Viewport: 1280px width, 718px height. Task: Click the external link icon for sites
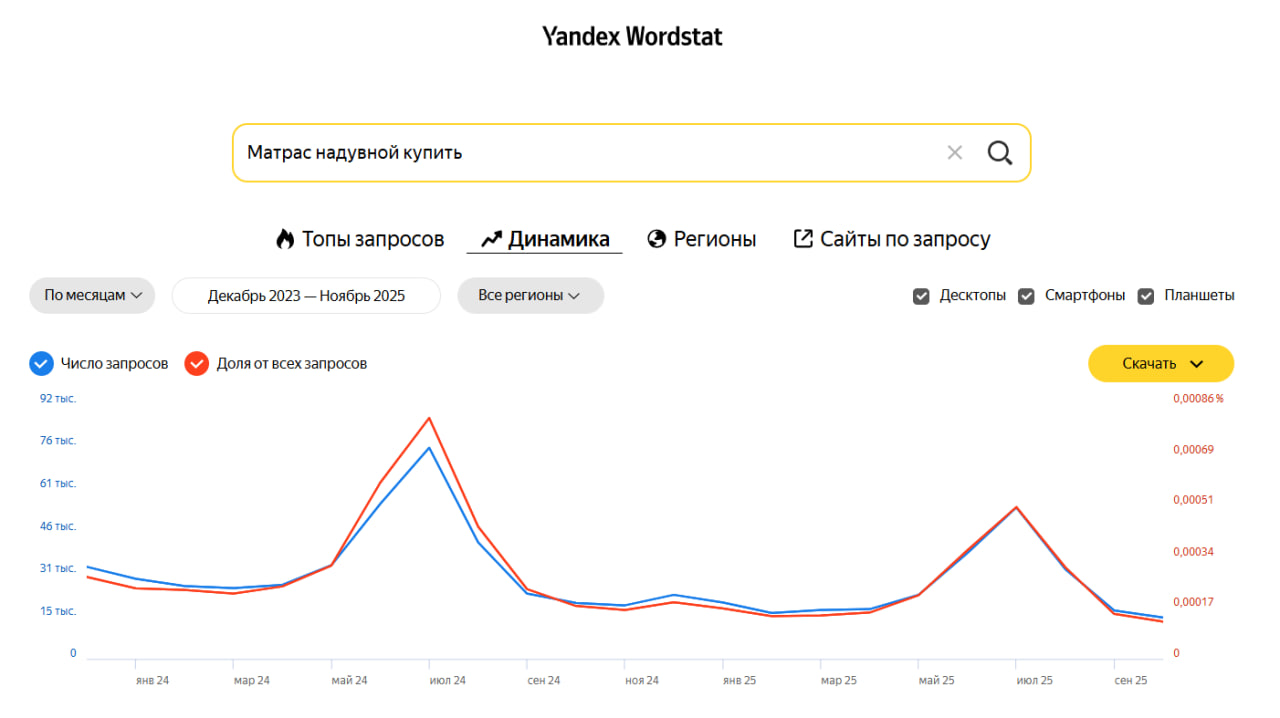[x=803, y=239]
